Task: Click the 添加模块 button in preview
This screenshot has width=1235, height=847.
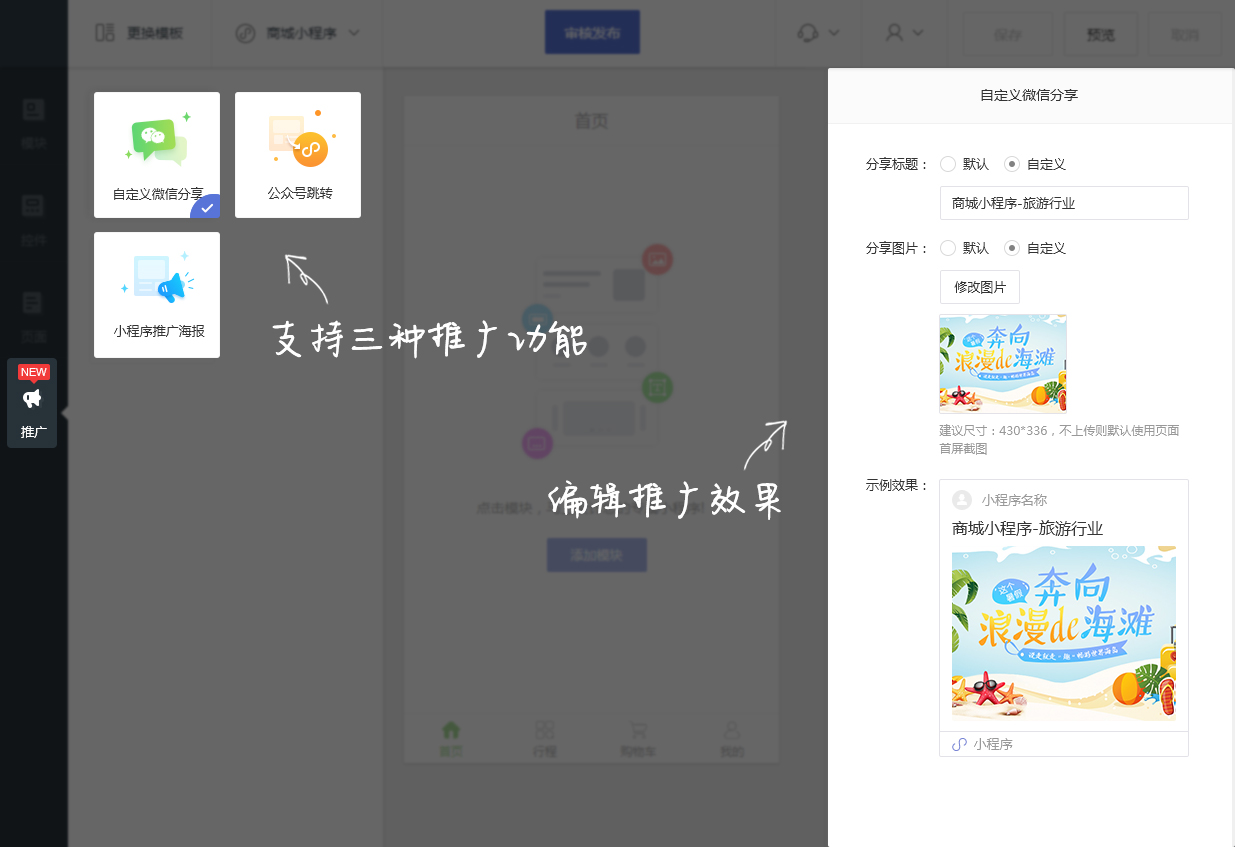Action: pyautogui.click(x=597, y=555)
